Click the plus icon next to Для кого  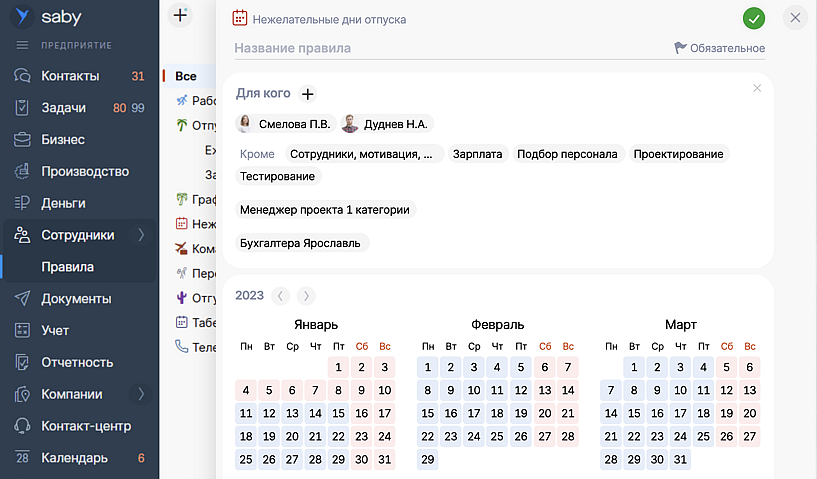click(x=308, y=94)
